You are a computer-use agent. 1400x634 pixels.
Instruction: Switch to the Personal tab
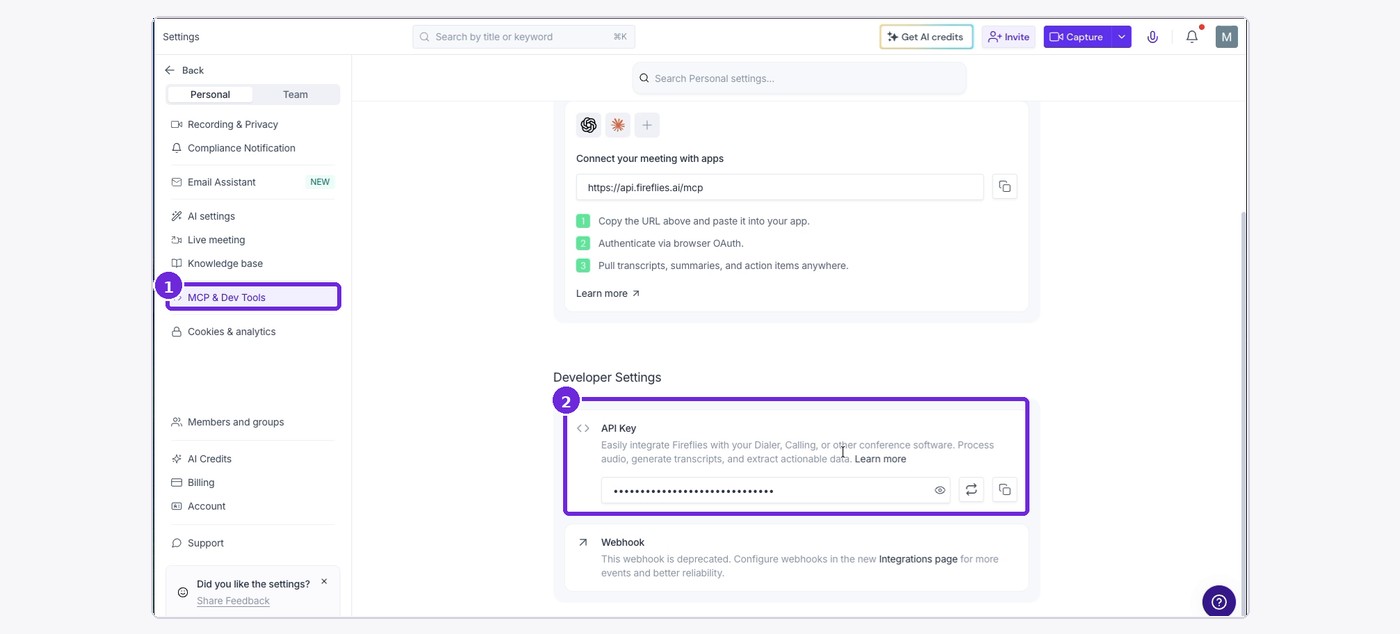pyautogui.click(x=210, y=95)
